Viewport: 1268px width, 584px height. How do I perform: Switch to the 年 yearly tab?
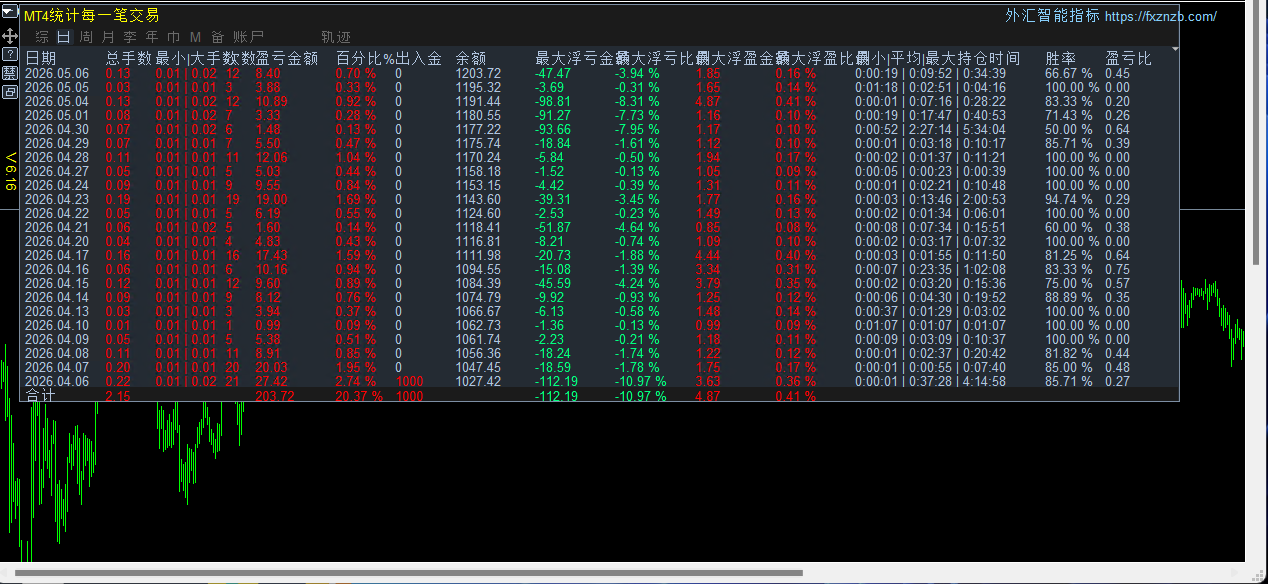(x=152, y=37)
